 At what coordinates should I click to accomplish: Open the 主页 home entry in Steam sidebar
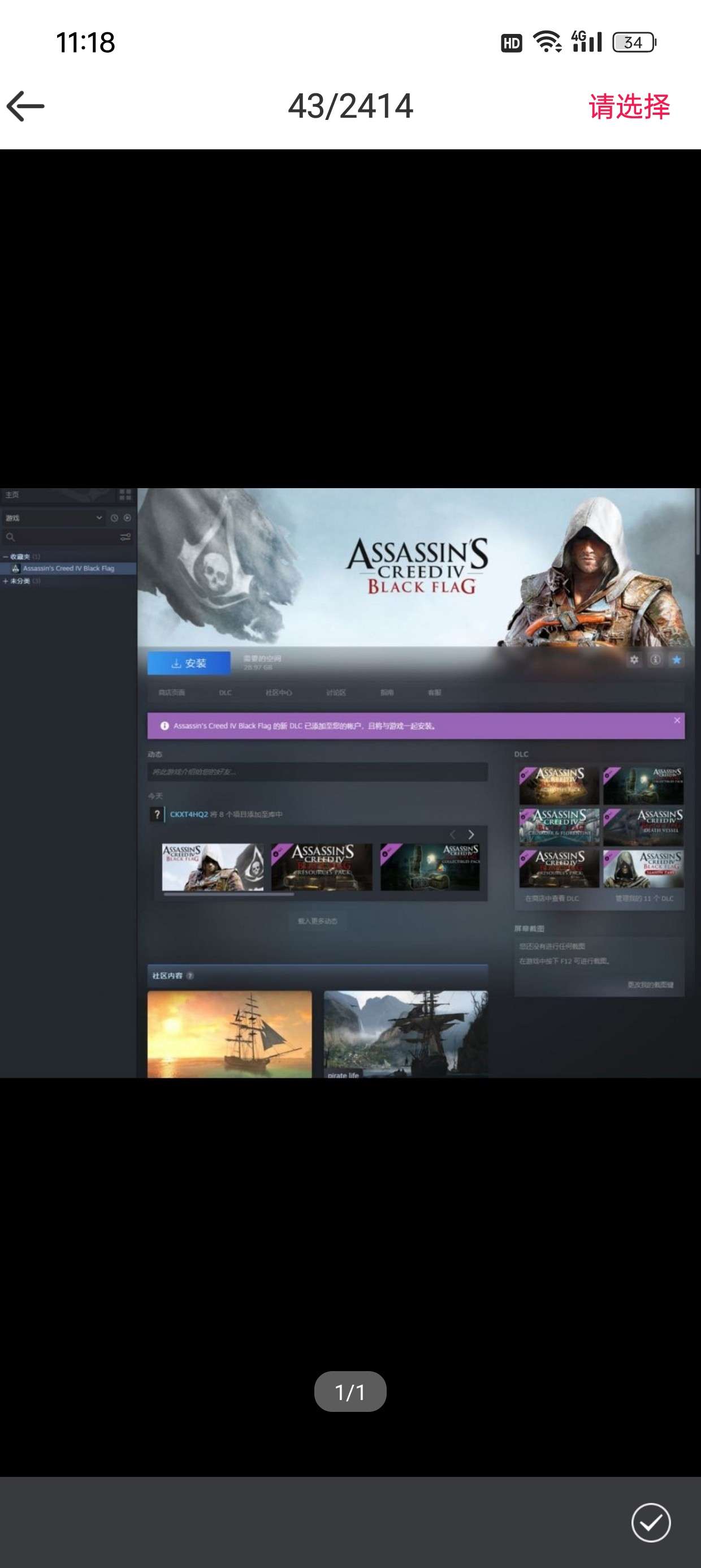tap(12, 494)
